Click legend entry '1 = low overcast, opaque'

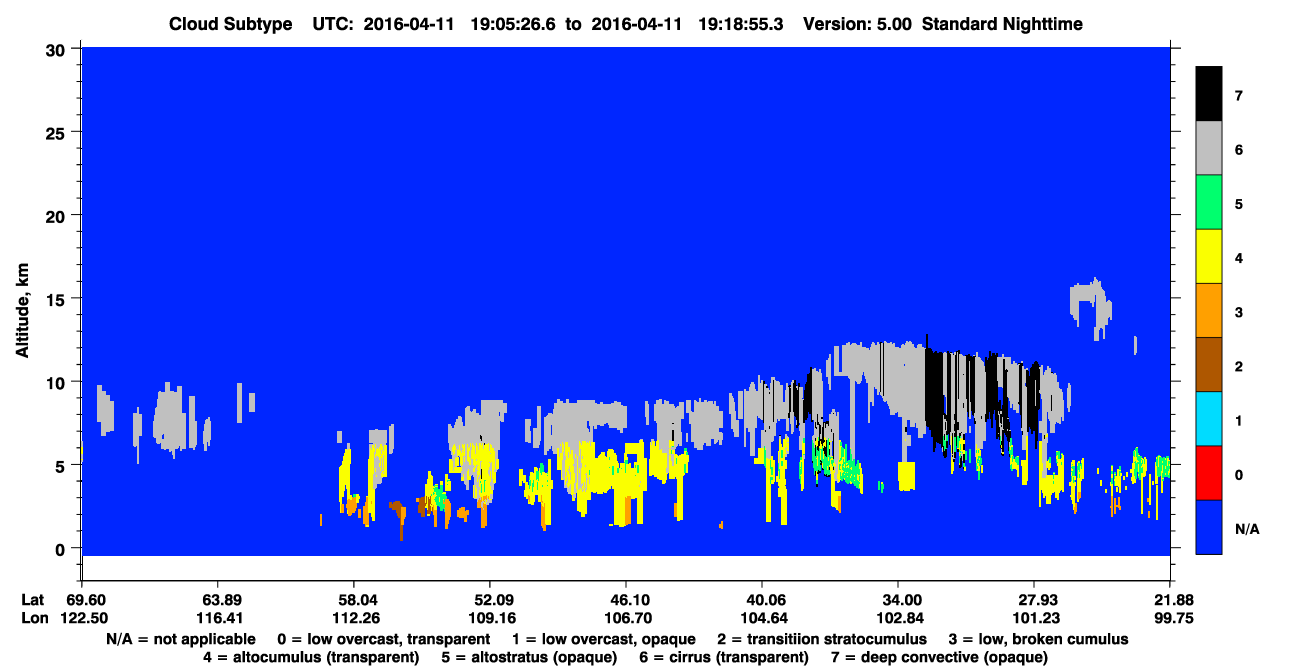coord(603,639)
